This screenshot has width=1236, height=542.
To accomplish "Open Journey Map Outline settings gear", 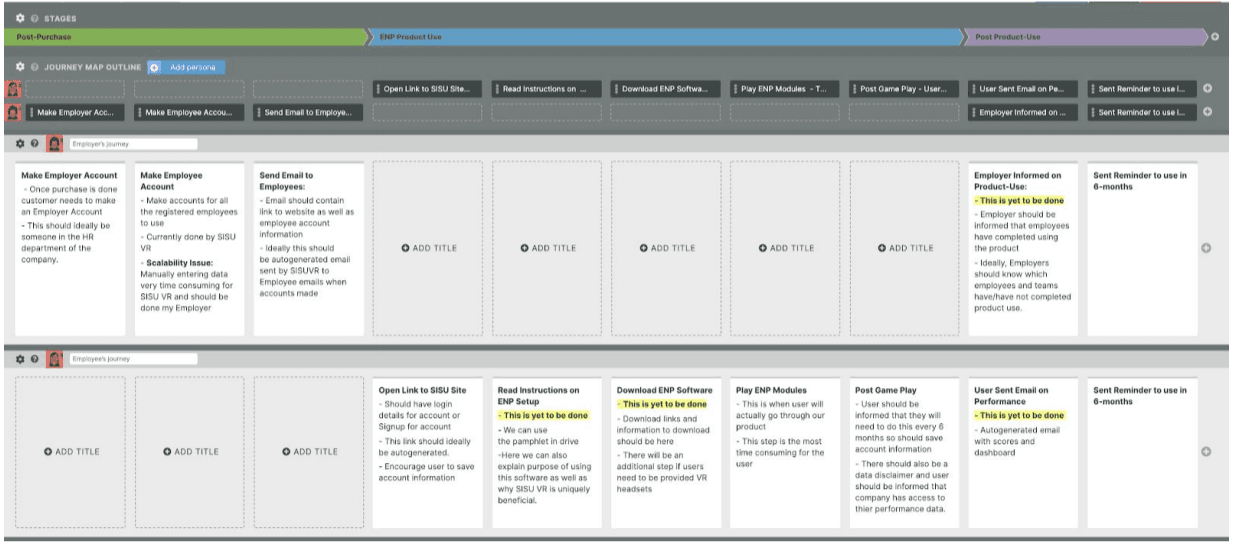I will (x=20, y=67).
